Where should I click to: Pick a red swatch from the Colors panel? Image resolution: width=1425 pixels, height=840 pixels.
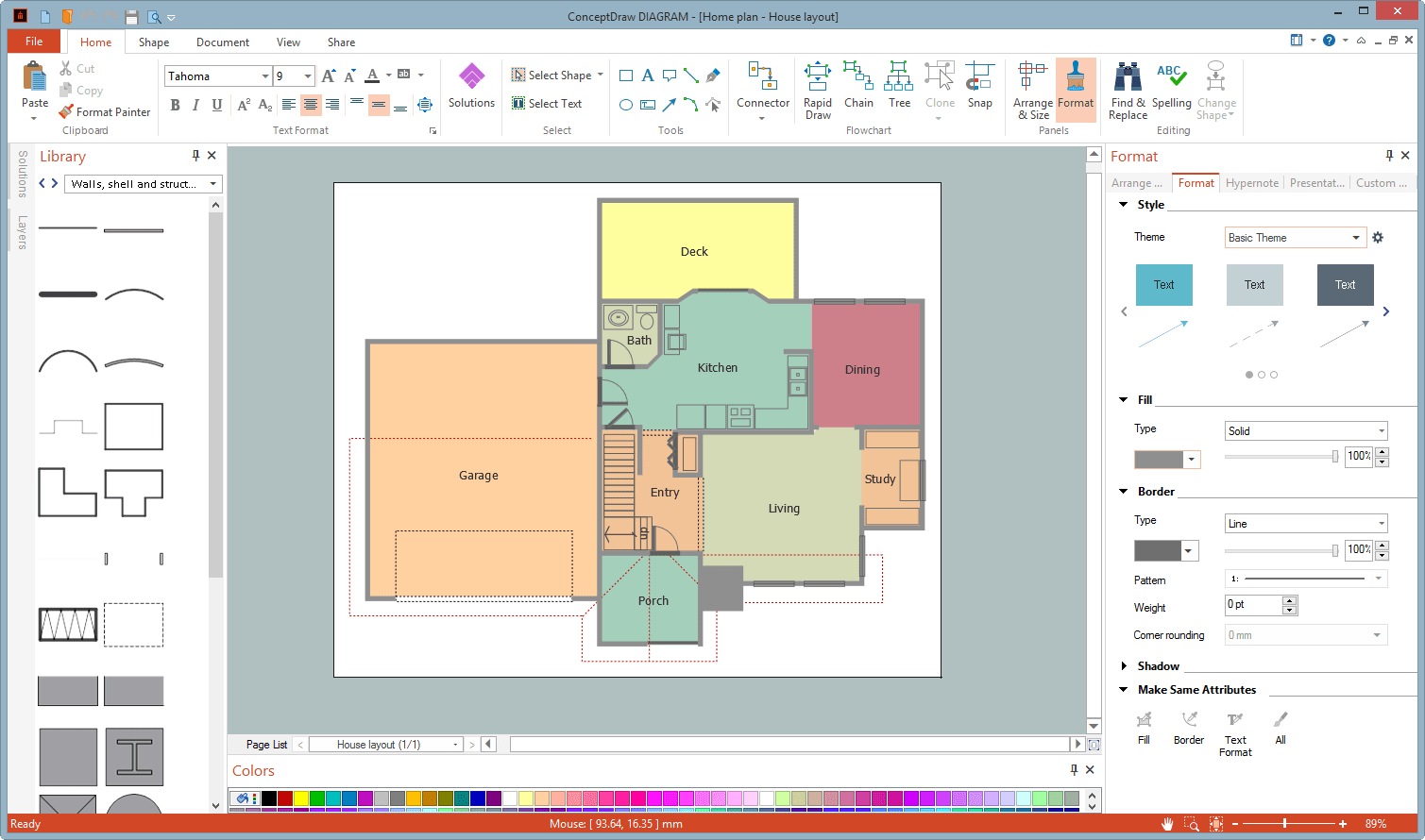click(x=283, y=798)
